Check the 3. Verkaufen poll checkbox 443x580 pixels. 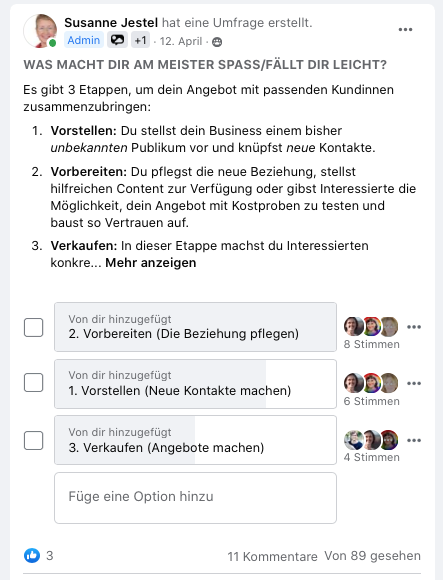34,440
